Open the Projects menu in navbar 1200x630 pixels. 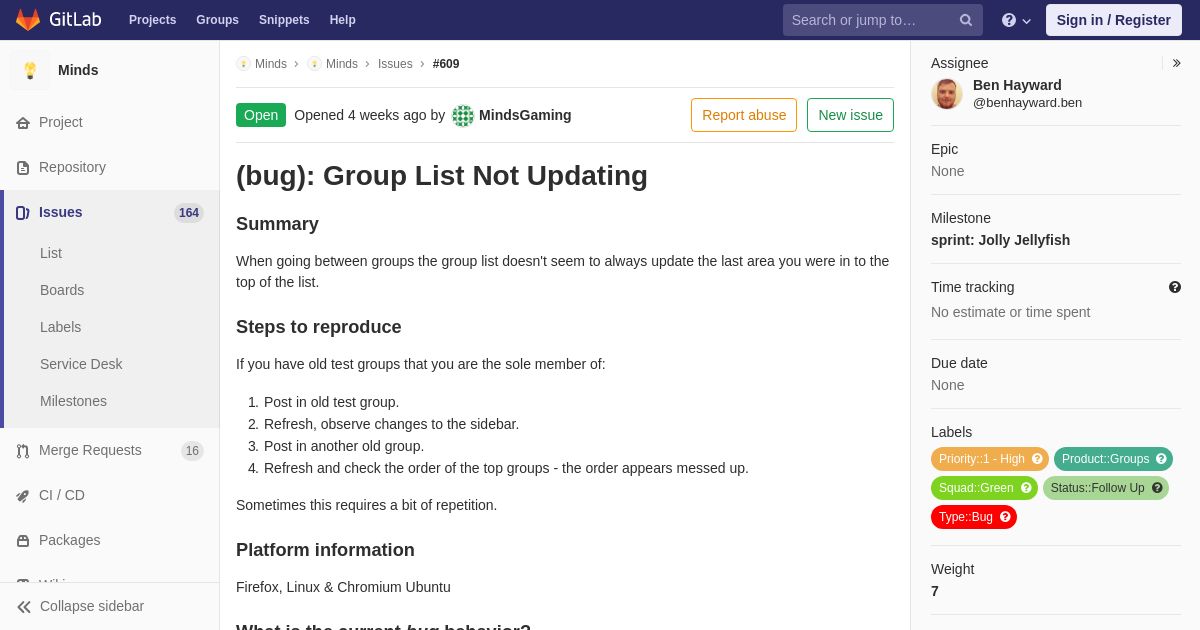tap(152, 20)
